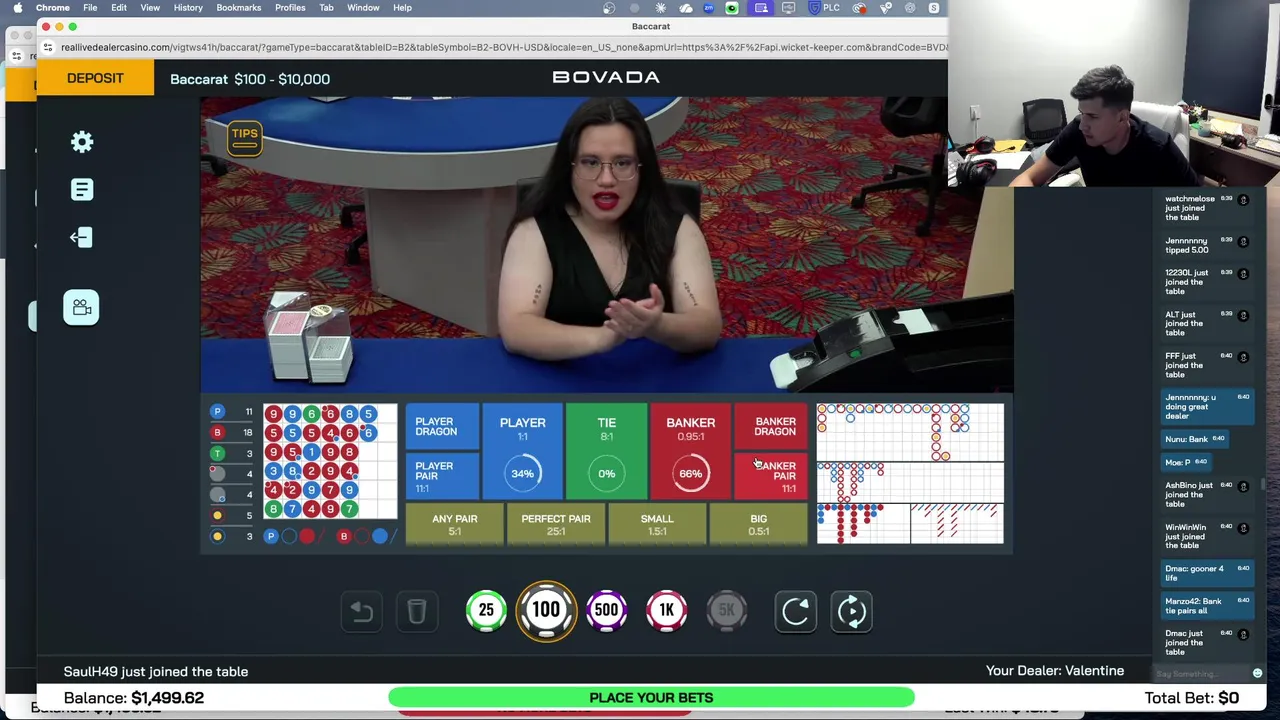Click the bead road scoreboard grid
Image resolution: width=1280 pixels, height=720 pixels.
pyautogui.click(x=330, y=462)
